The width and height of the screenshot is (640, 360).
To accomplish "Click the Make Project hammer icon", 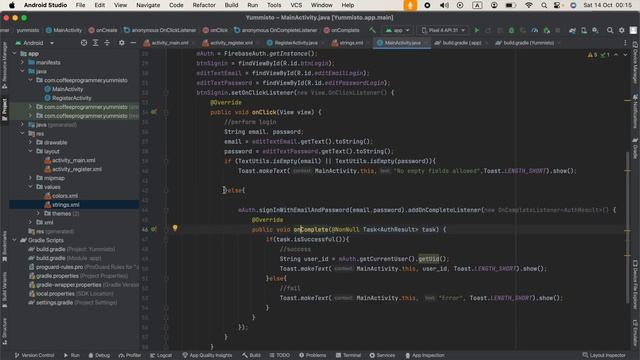I will [x=372, y=30].
